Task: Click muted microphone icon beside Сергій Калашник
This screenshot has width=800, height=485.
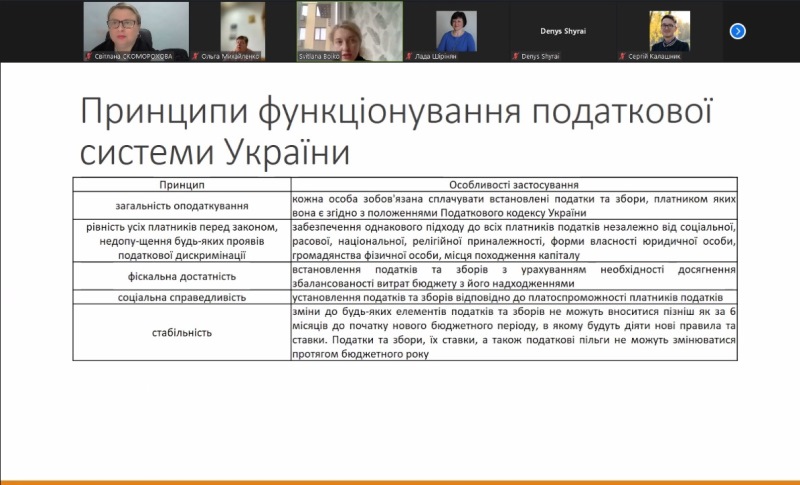Action: [622, 56]
